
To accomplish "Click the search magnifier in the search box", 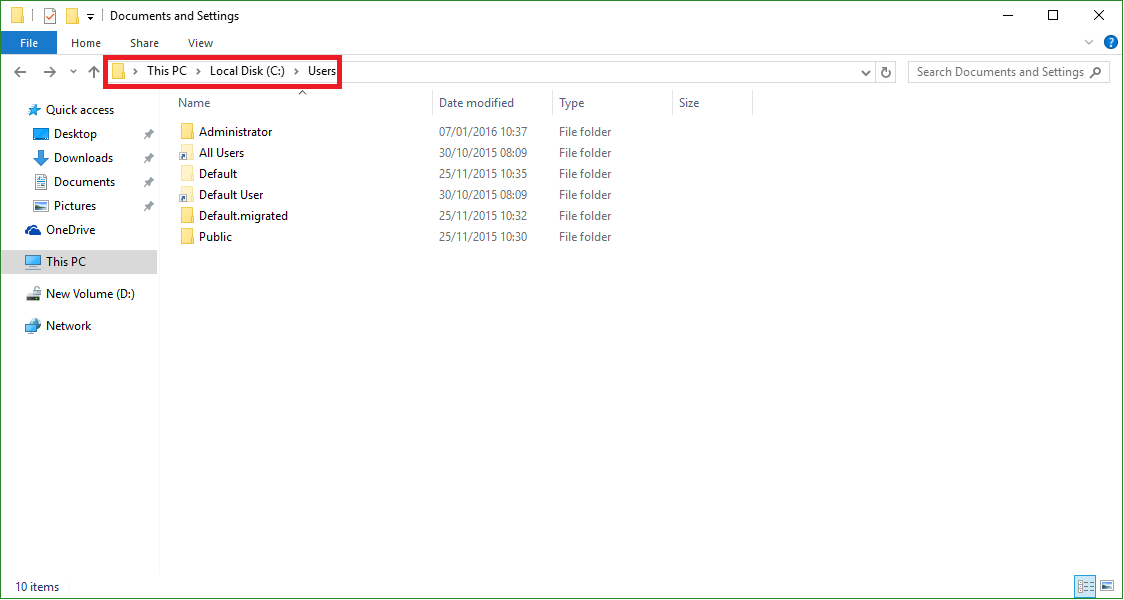I will click(1096, 71).
